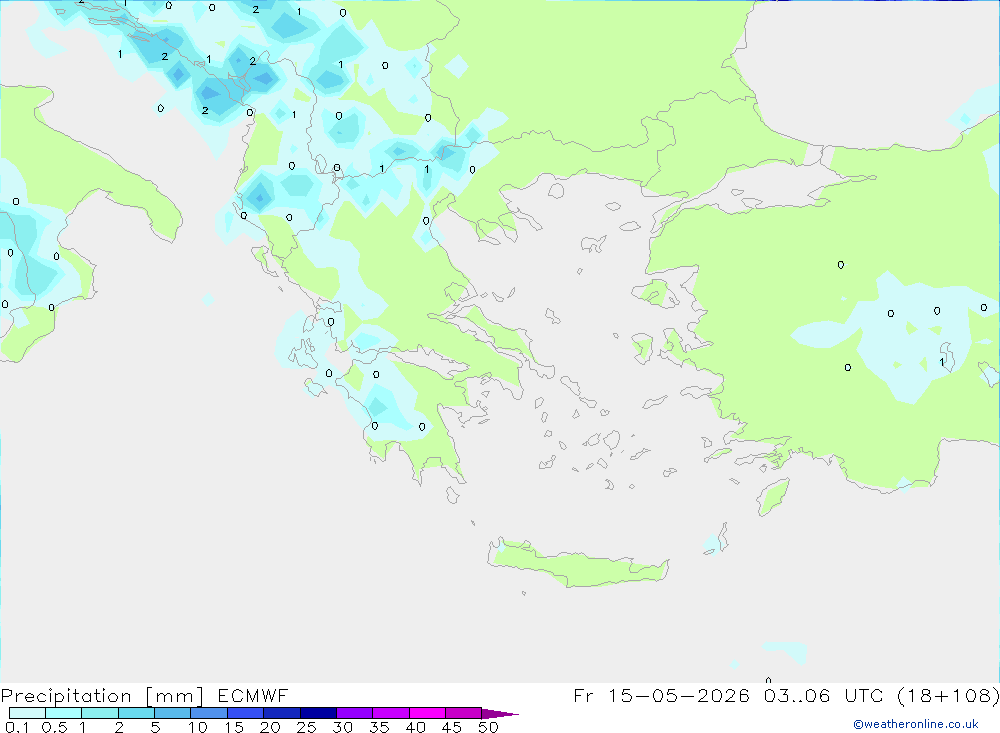
Task: Click the legend scale label '50'
Action: click(489, 727)
